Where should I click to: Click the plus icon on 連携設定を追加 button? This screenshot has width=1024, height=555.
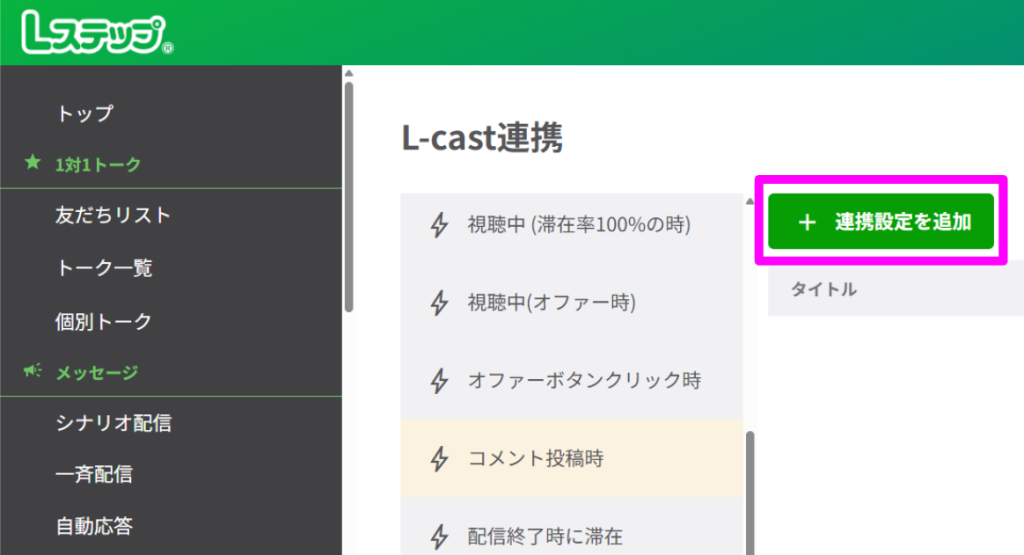coord(808,222)
